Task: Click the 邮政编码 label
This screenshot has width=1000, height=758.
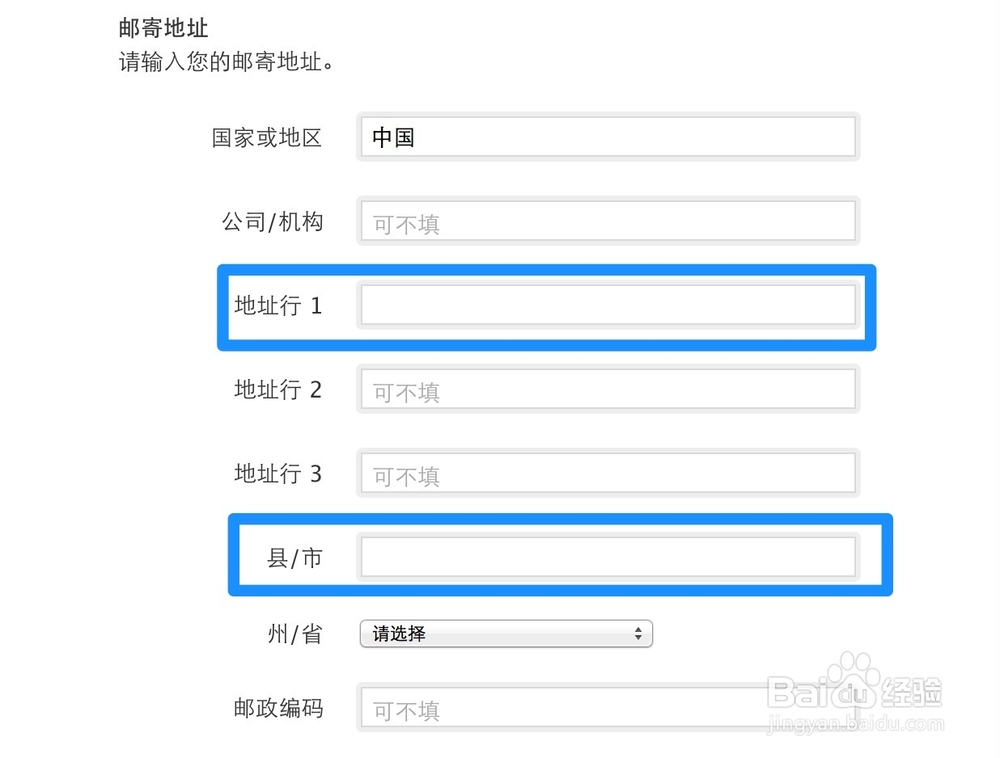Action: [x=278, y=709]
